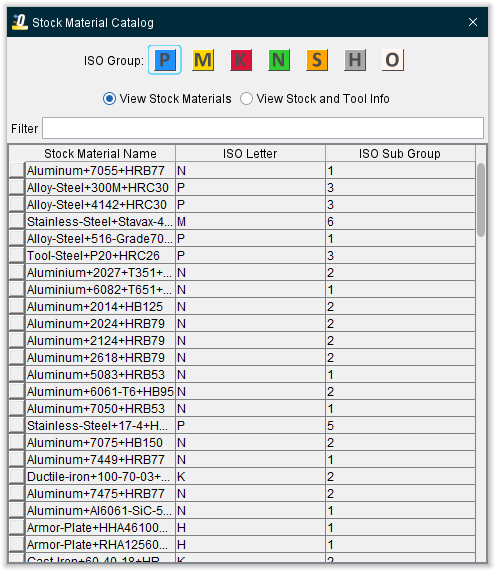The height and width of the screenshot is (571, 495).
Task: Sort by the ISO Sub Group column header
Action: tap(400, 153)
